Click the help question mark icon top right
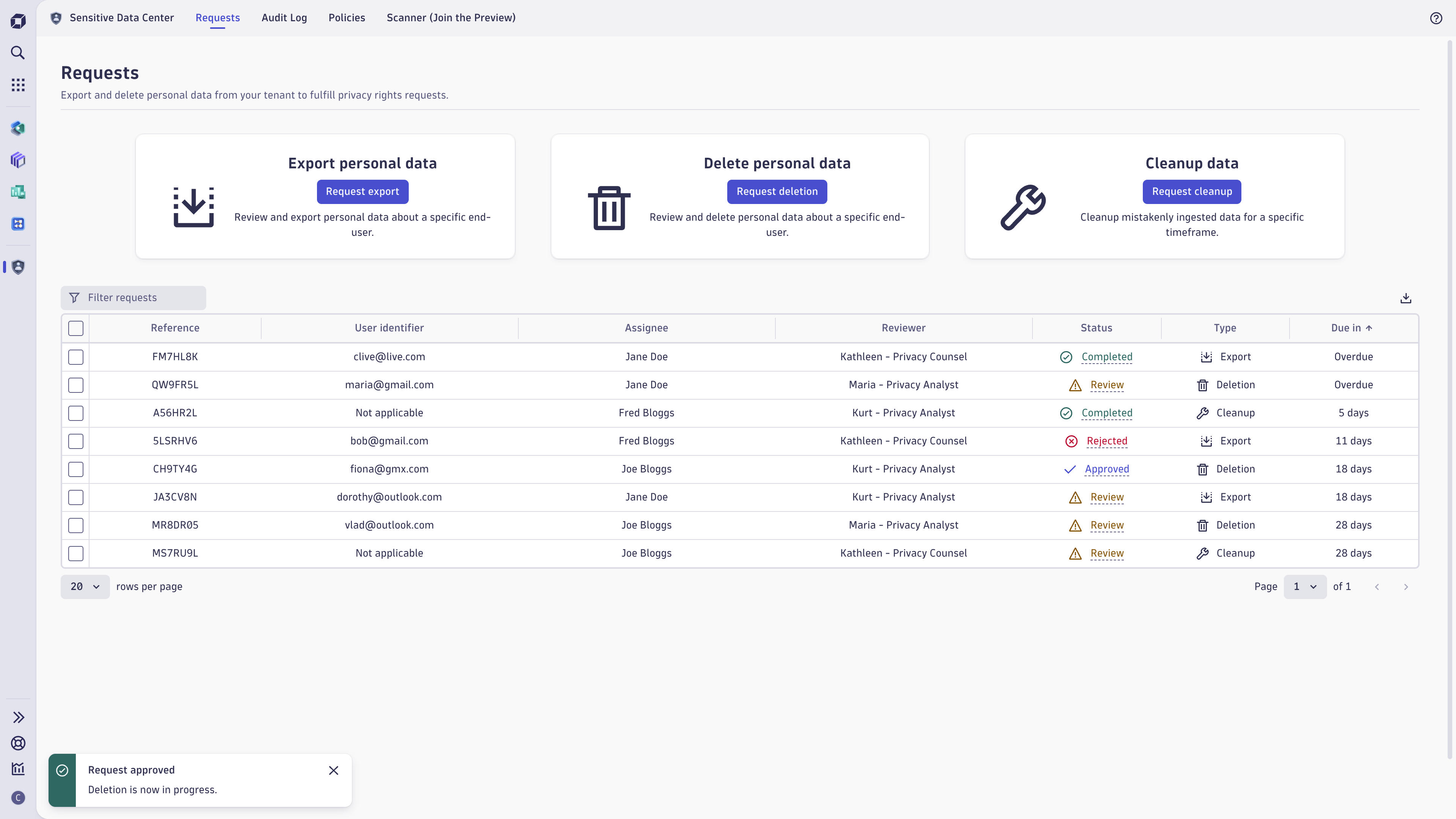 (x=1436, y=17)
